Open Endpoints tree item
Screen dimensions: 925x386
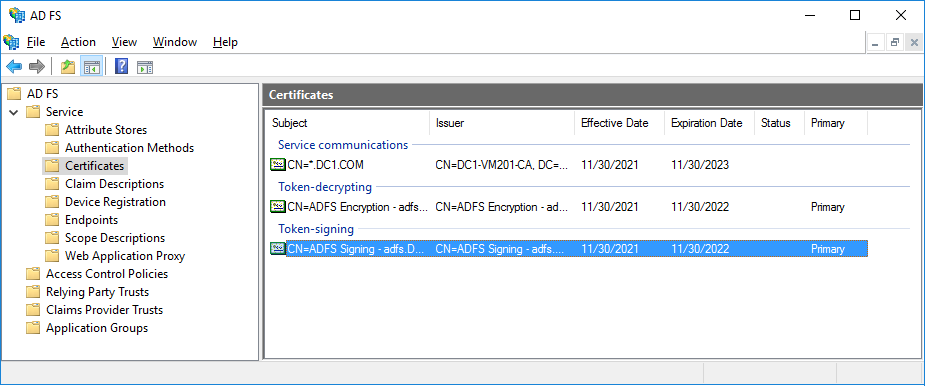[91, 220]
